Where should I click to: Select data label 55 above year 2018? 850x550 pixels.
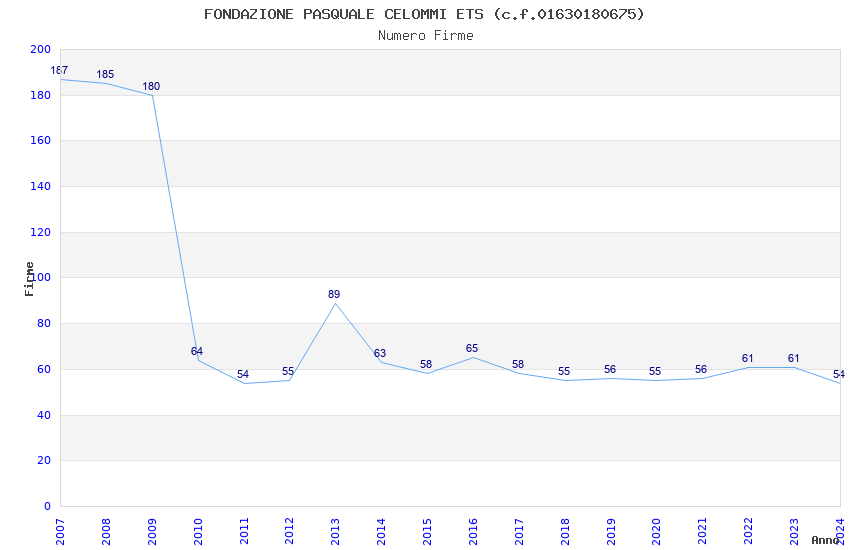(564, 371)
